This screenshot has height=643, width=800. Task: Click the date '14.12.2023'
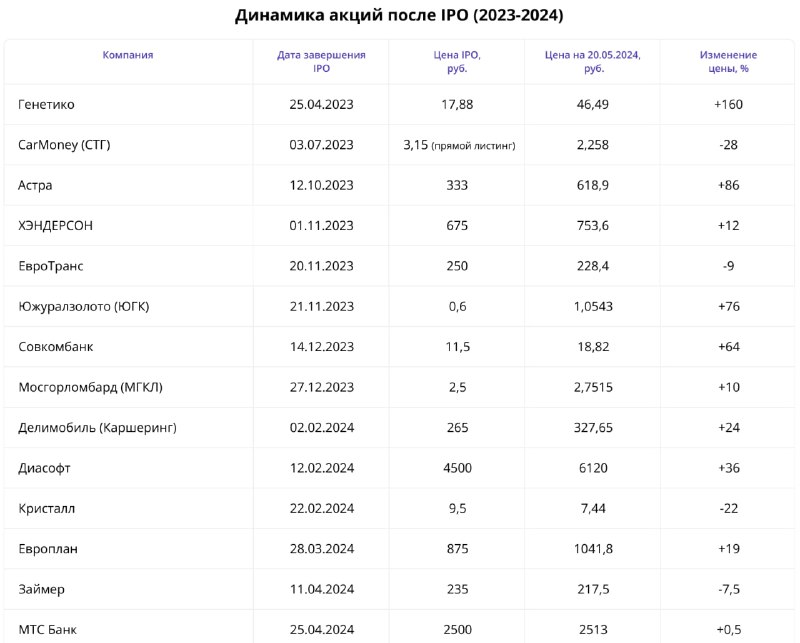(x=321, y=347)
